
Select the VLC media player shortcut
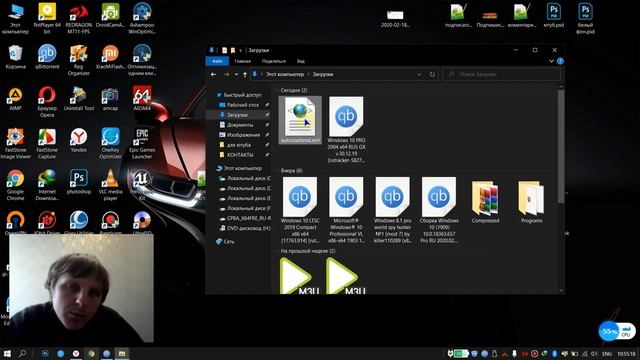110,185
